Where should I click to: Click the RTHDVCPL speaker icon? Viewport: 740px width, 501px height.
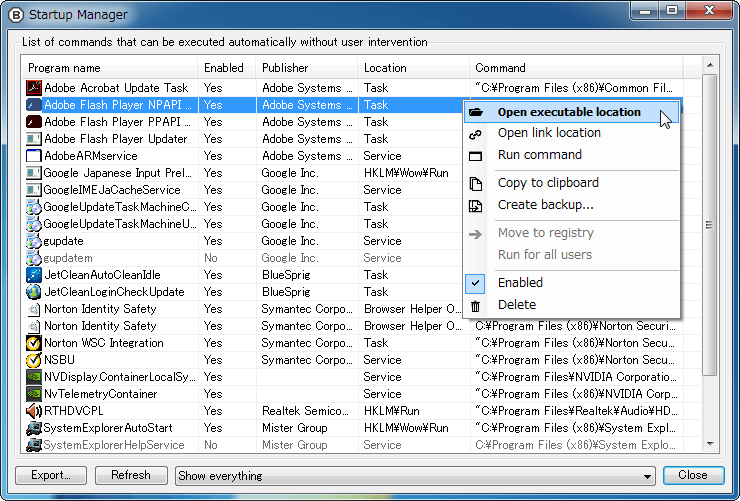pyautogui.click(x=34, y=411)
